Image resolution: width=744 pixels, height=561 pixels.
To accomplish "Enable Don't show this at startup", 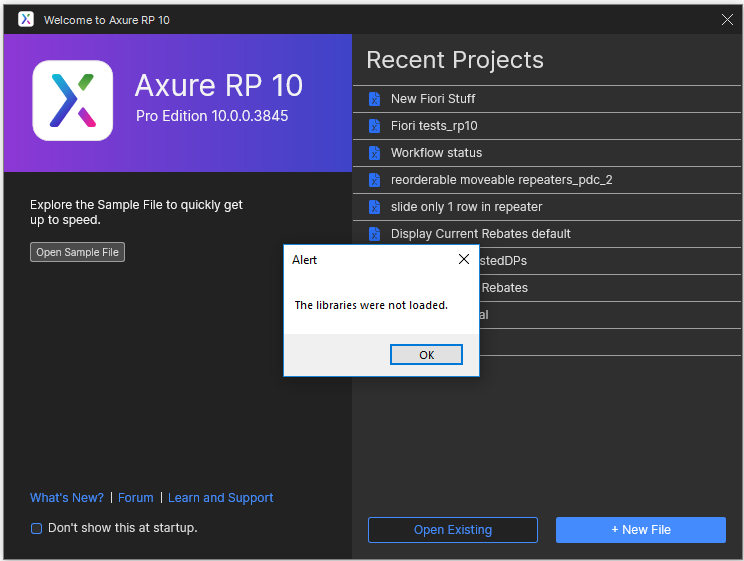I will [36, 528].
